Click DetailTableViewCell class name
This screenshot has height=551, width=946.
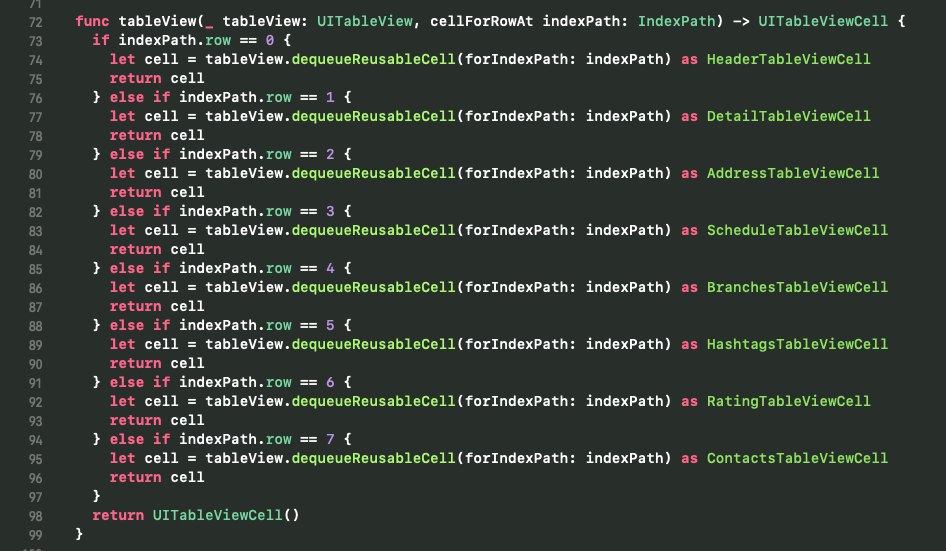(789, 116)
